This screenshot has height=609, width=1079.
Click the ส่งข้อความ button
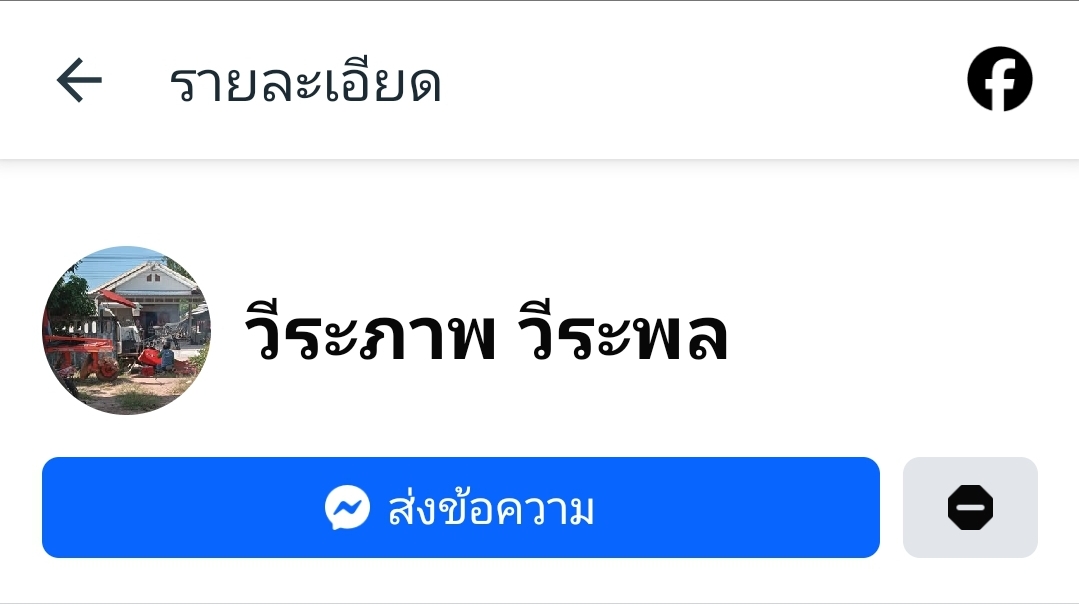pos(461,508)
